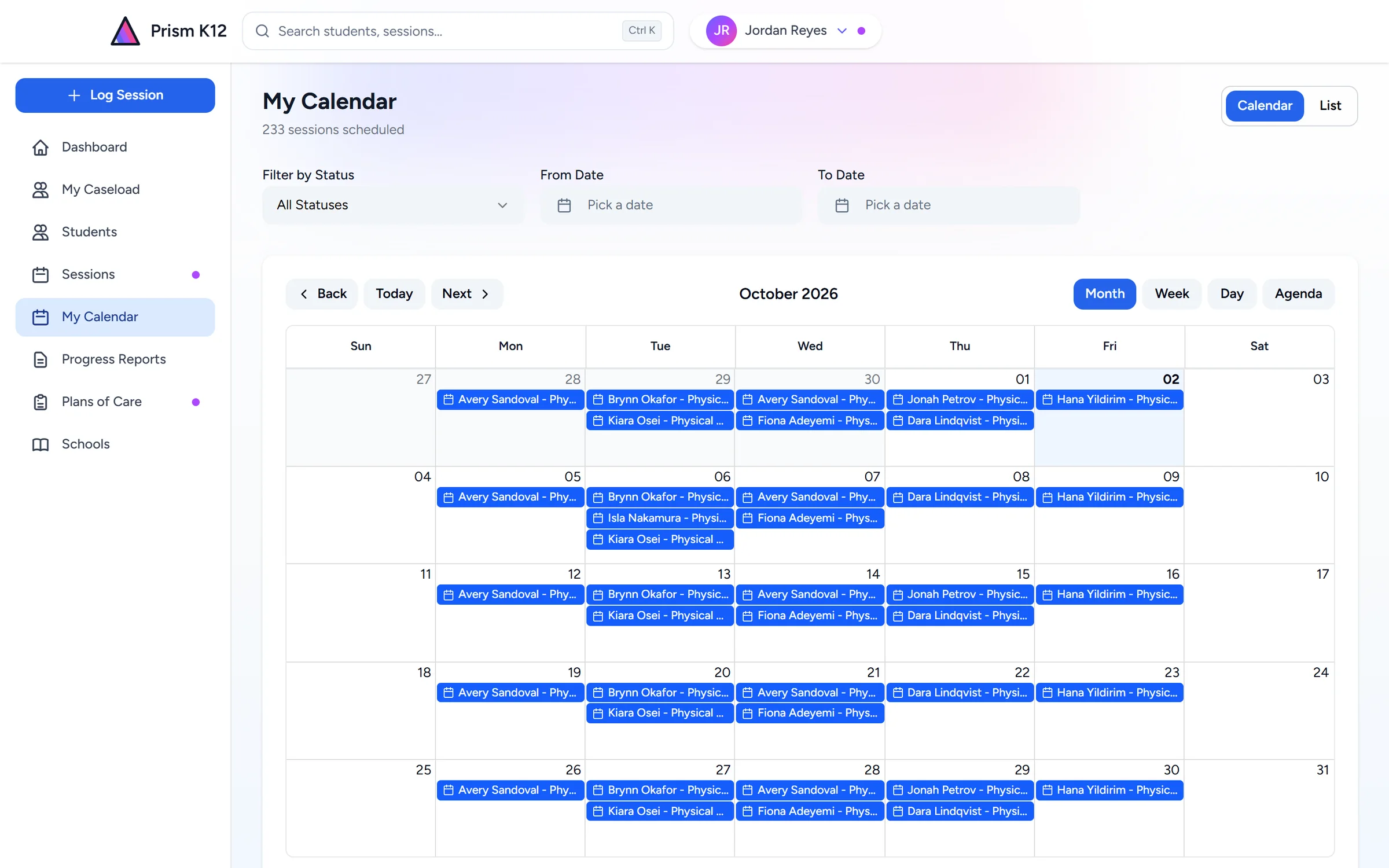Focus the search students, sessions field

click(458, 31)
